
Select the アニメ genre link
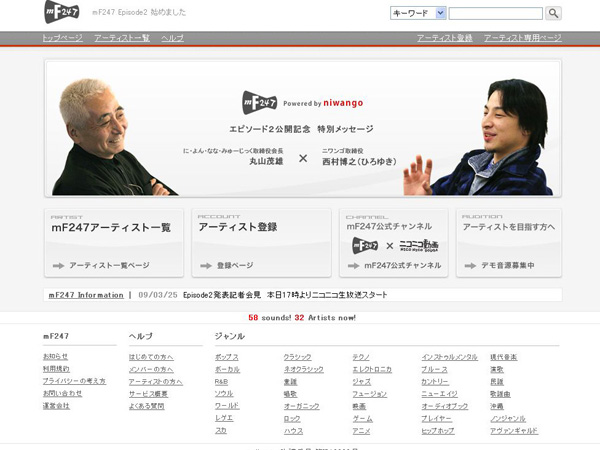pos(361,431)
